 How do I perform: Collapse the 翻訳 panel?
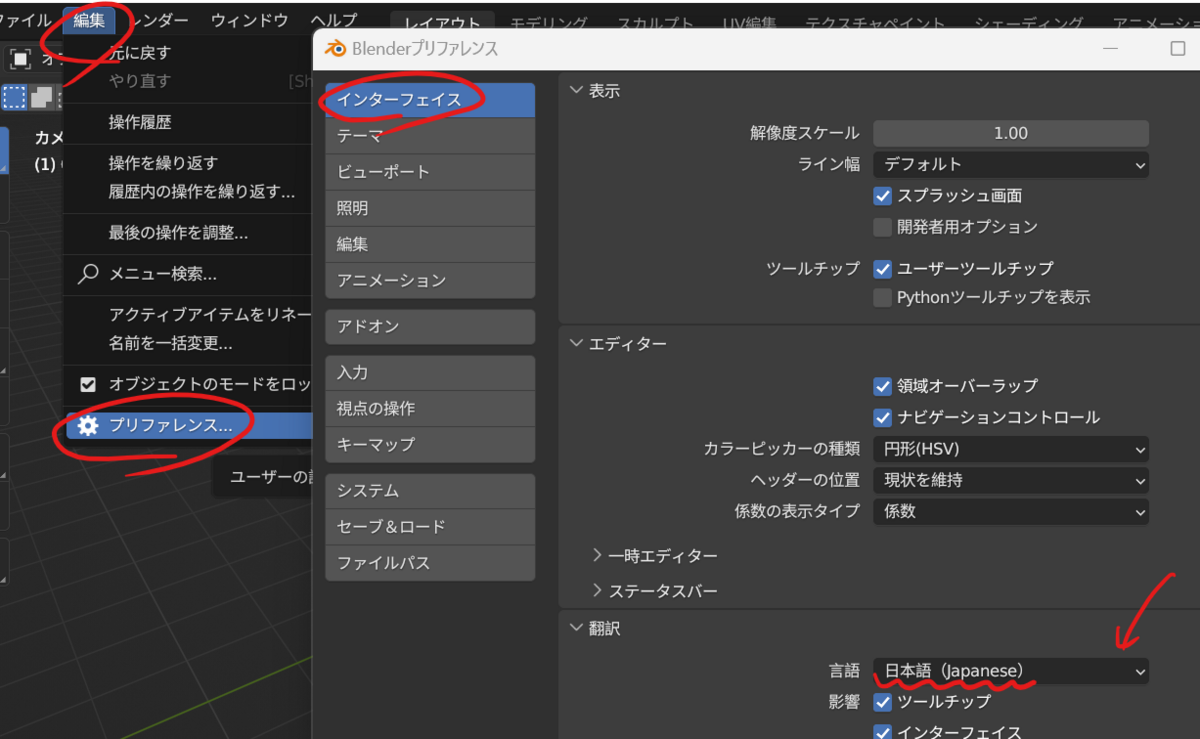click(576, 628)
